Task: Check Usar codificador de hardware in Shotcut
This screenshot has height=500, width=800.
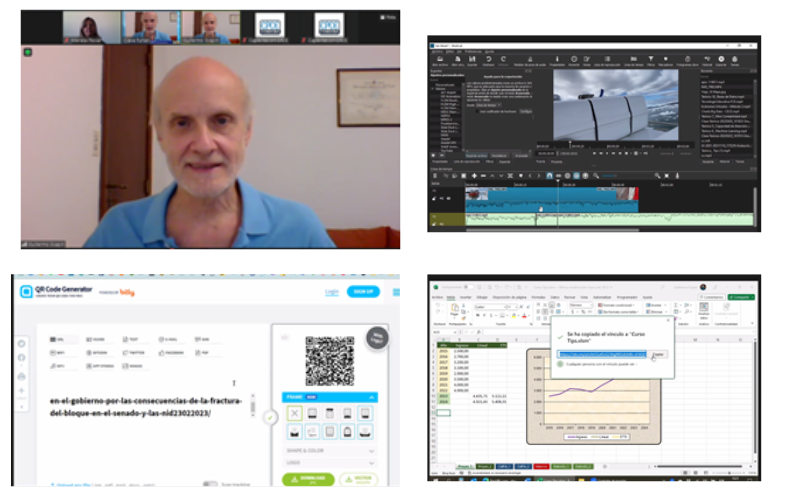Action: (477, 111)
